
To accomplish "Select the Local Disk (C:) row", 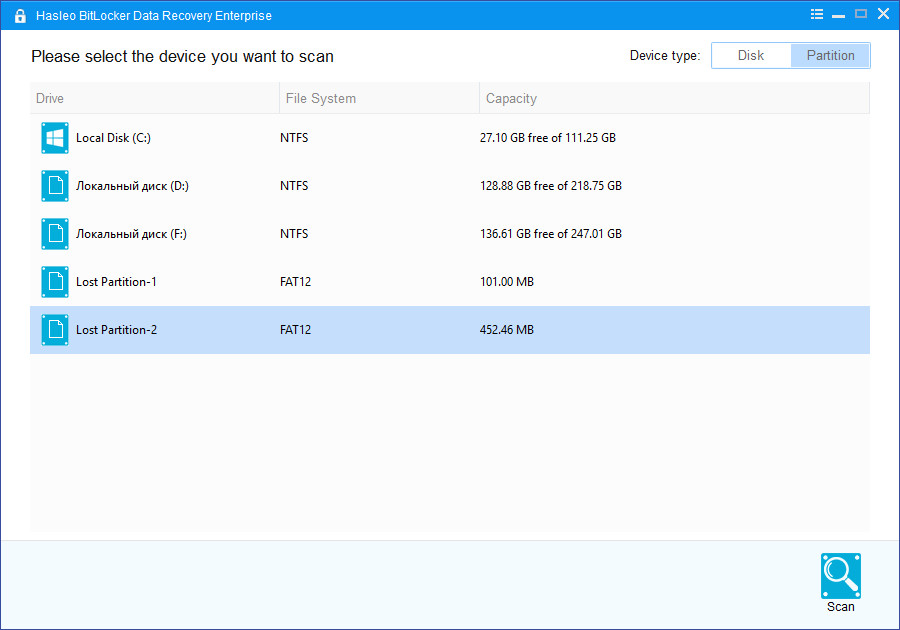I will tap(450, 138).
